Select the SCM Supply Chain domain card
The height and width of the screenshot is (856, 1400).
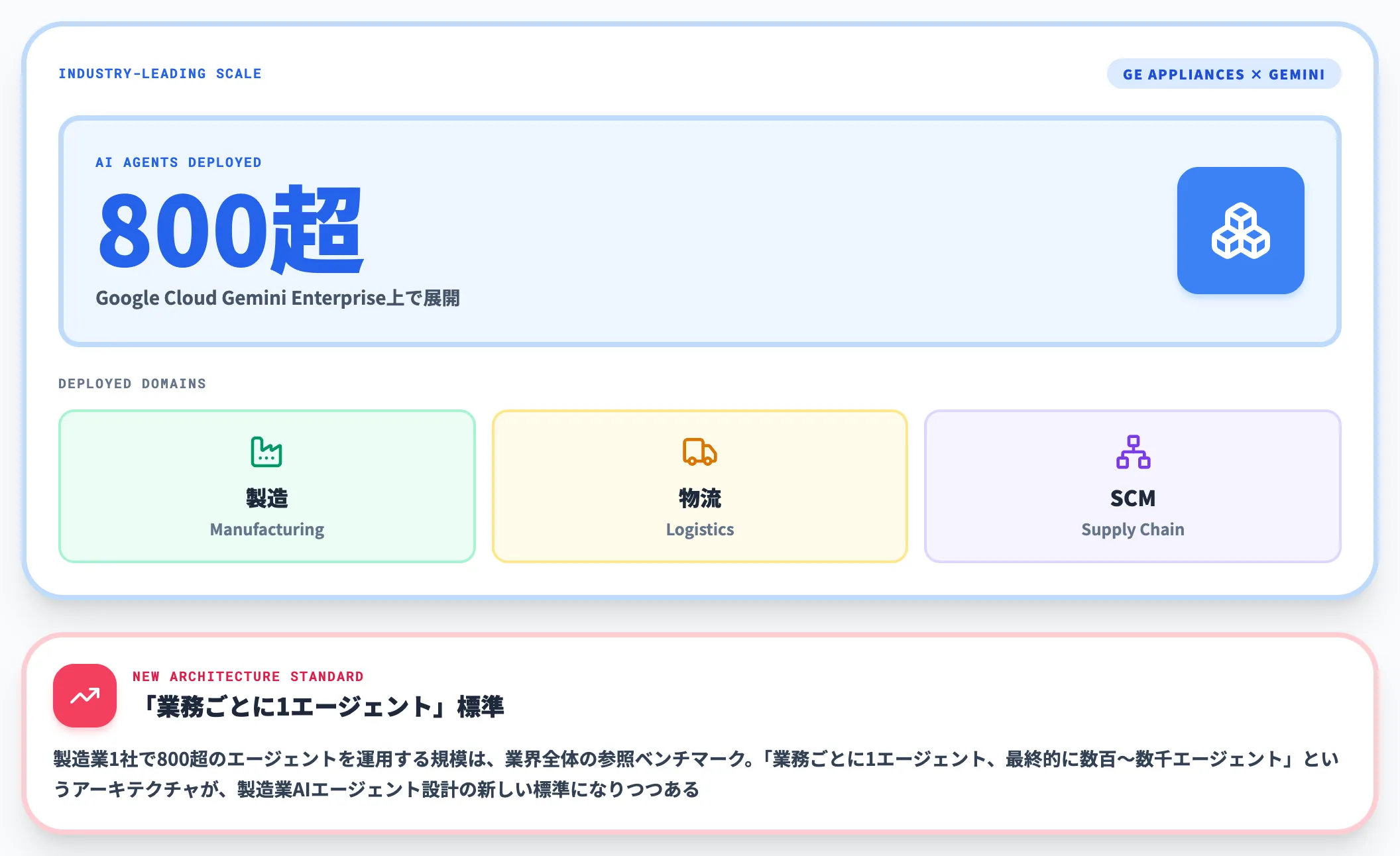click(1133, 486)
